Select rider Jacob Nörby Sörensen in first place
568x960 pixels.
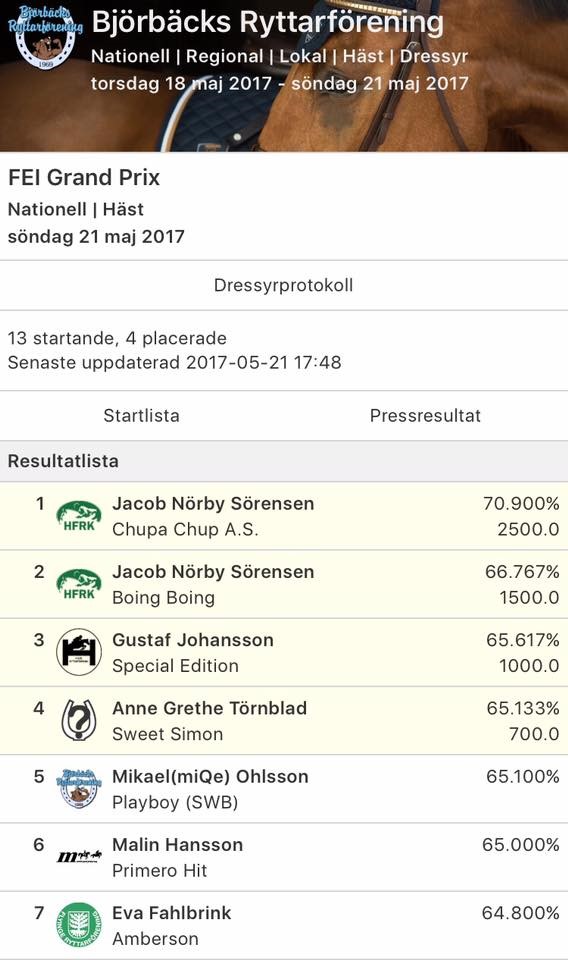pos(213,503)
